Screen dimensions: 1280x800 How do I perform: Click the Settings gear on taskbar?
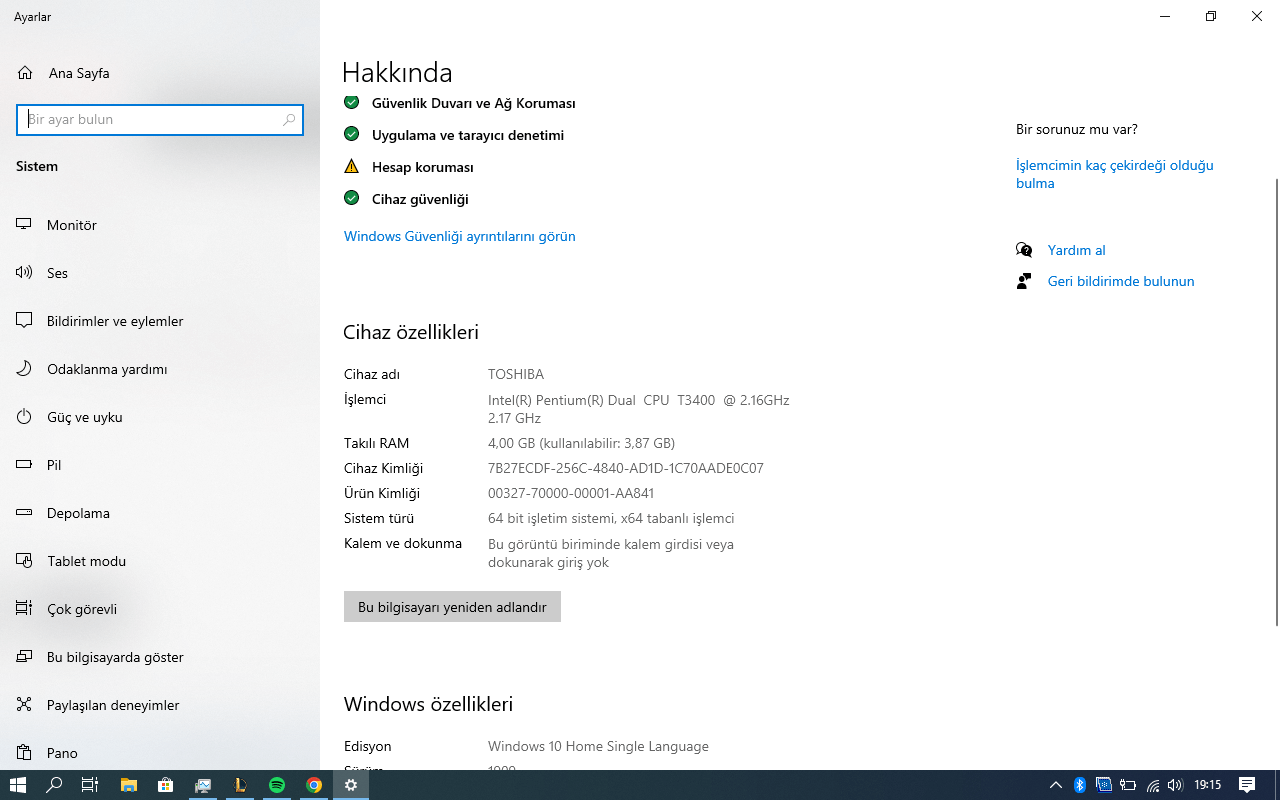click(x=351, y=785)
